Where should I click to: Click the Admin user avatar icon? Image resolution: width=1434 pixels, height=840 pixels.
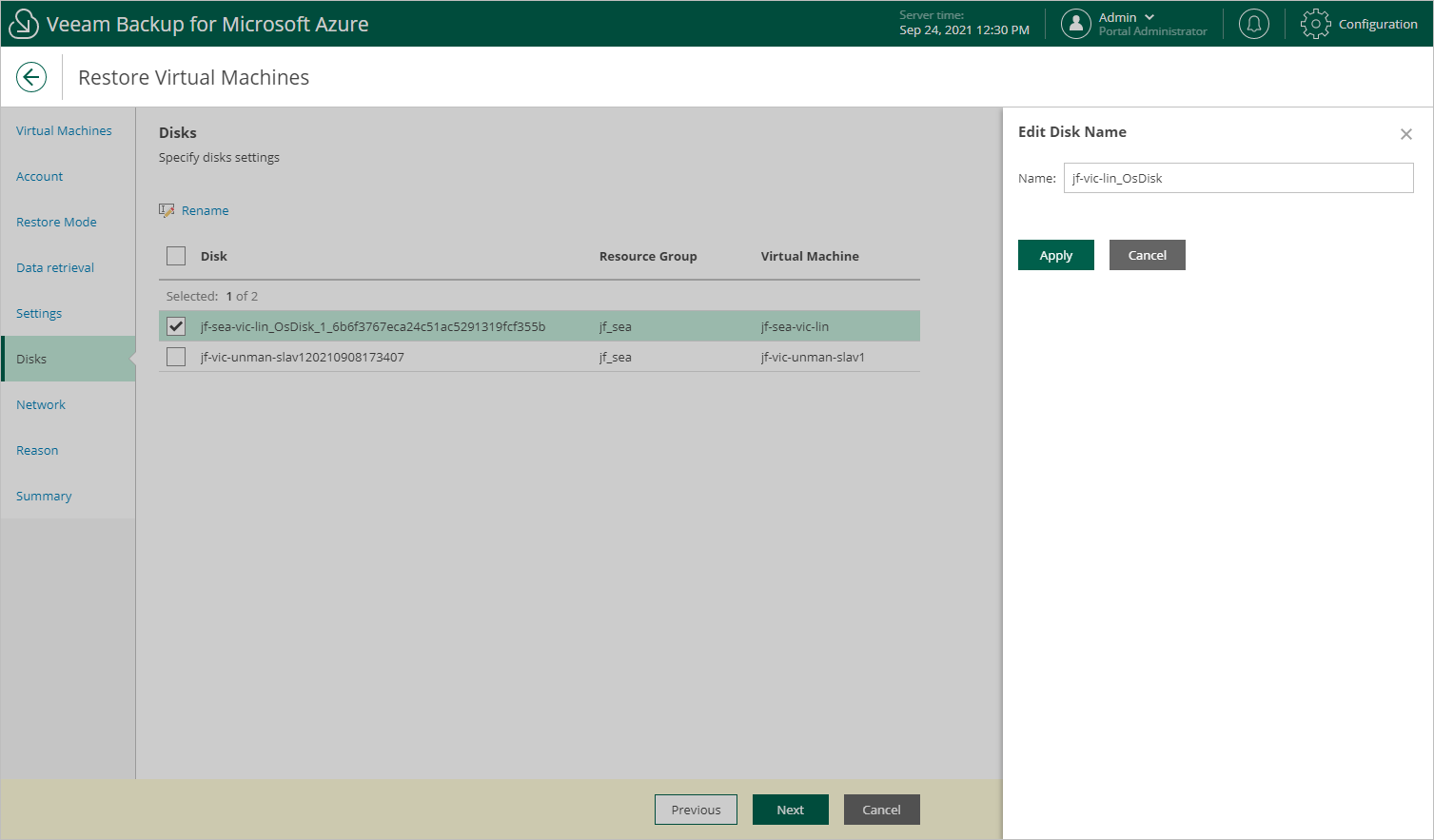(1076, 24)
